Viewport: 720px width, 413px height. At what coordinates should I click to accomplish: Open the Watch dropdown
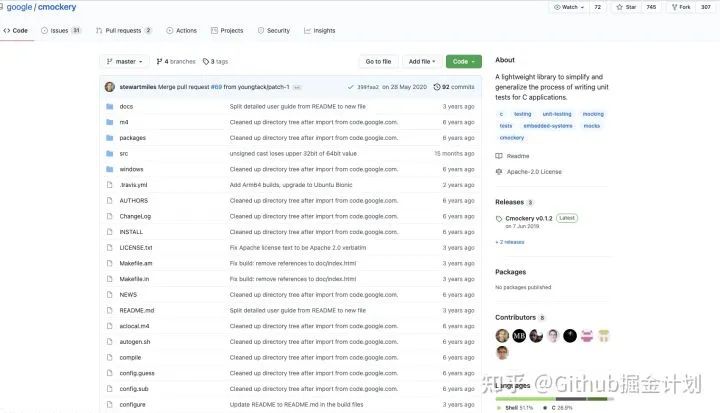point(569,7)
